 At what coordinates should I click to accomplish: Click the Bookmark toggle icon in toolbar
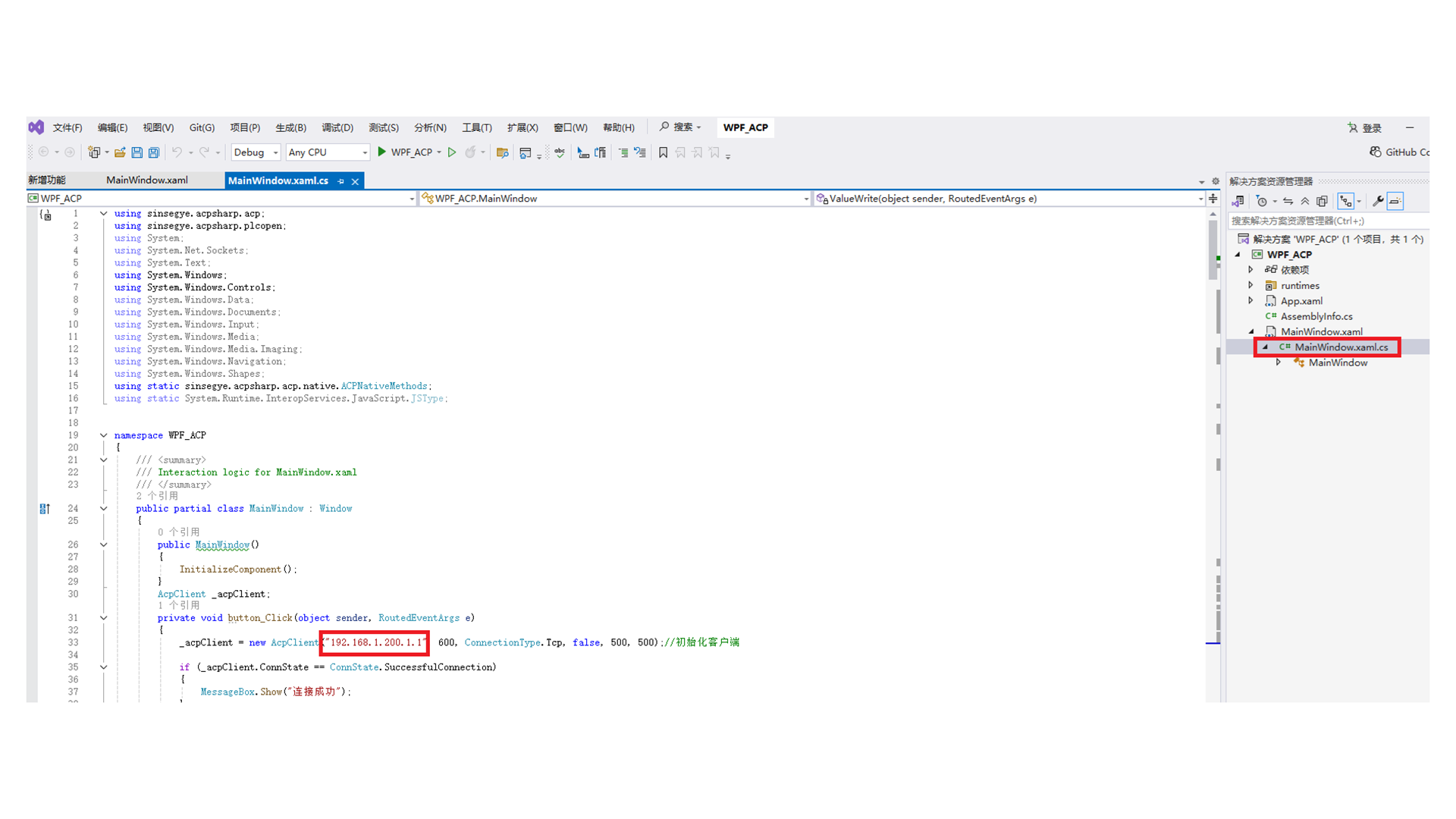(663, 152)
